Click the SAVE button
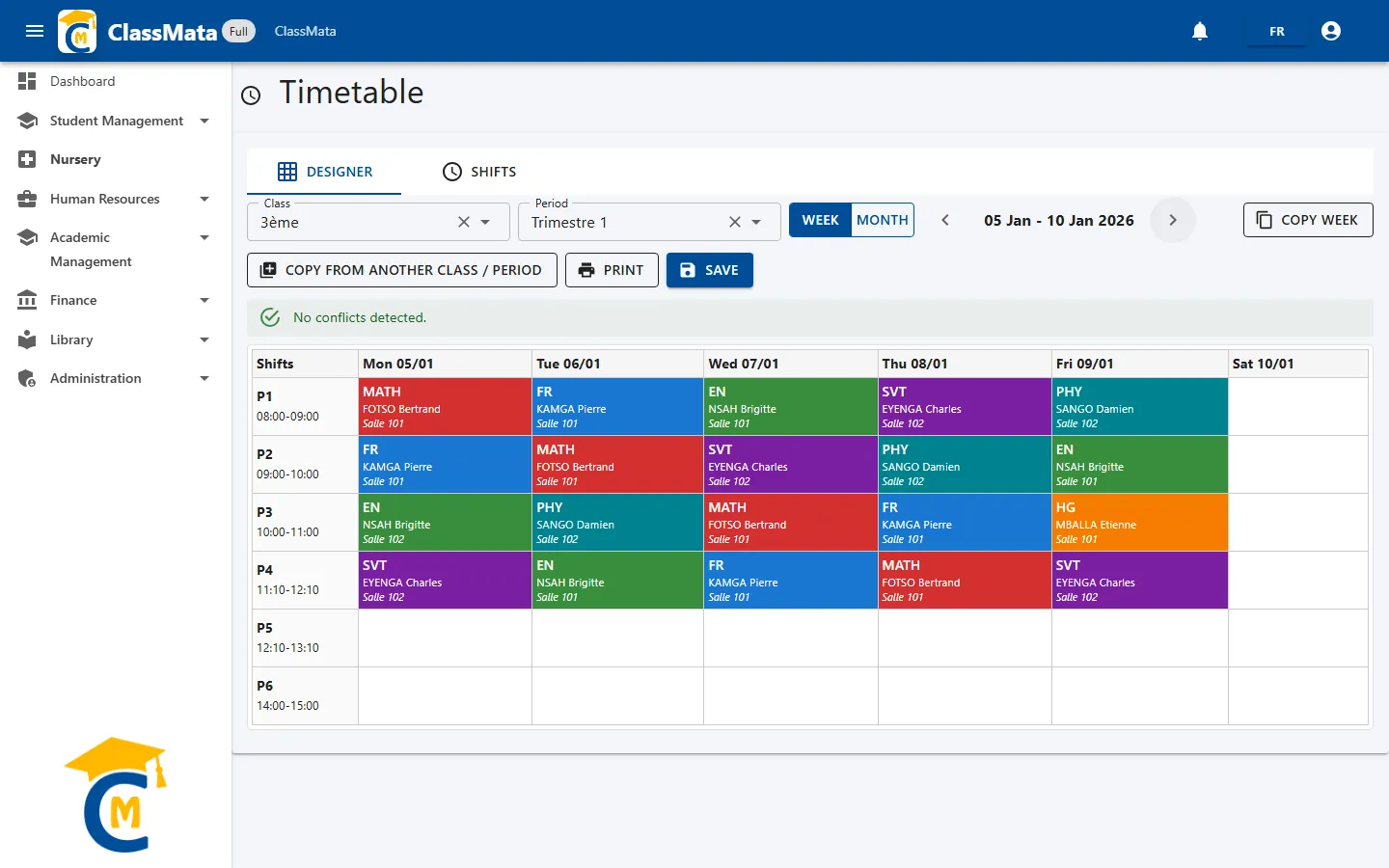 point(710,270)
